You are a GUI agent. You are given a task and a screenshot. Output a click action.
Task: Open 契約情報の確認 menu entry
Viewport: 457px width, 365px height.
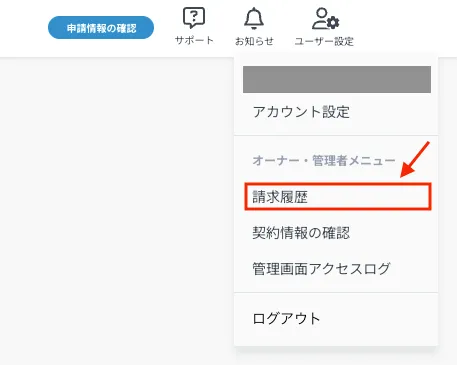[301, 233]
